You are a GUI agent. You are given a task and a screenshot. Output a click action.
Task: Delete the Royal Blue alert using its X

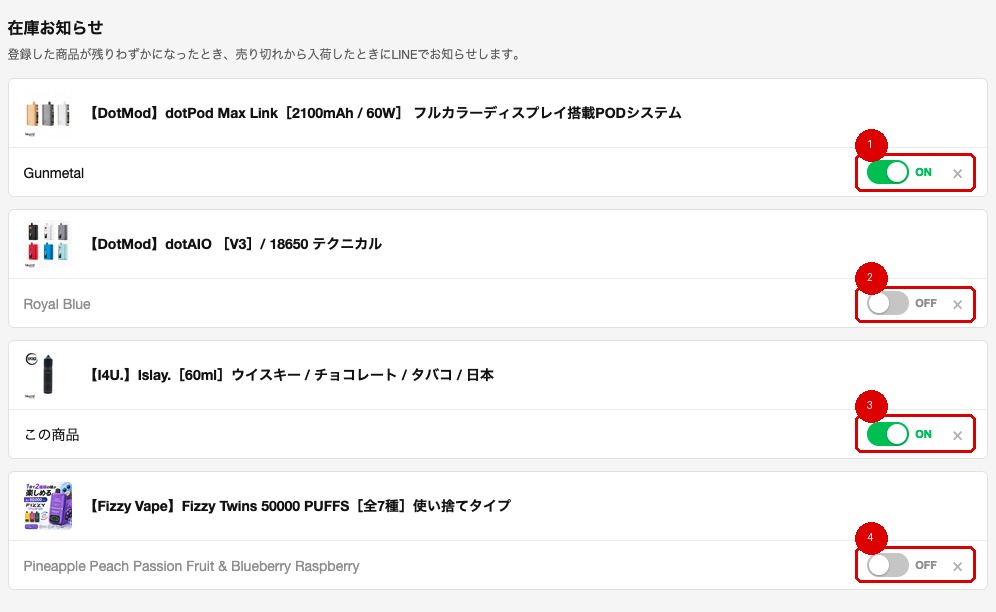pyautogui.click(x=957, y=304)
